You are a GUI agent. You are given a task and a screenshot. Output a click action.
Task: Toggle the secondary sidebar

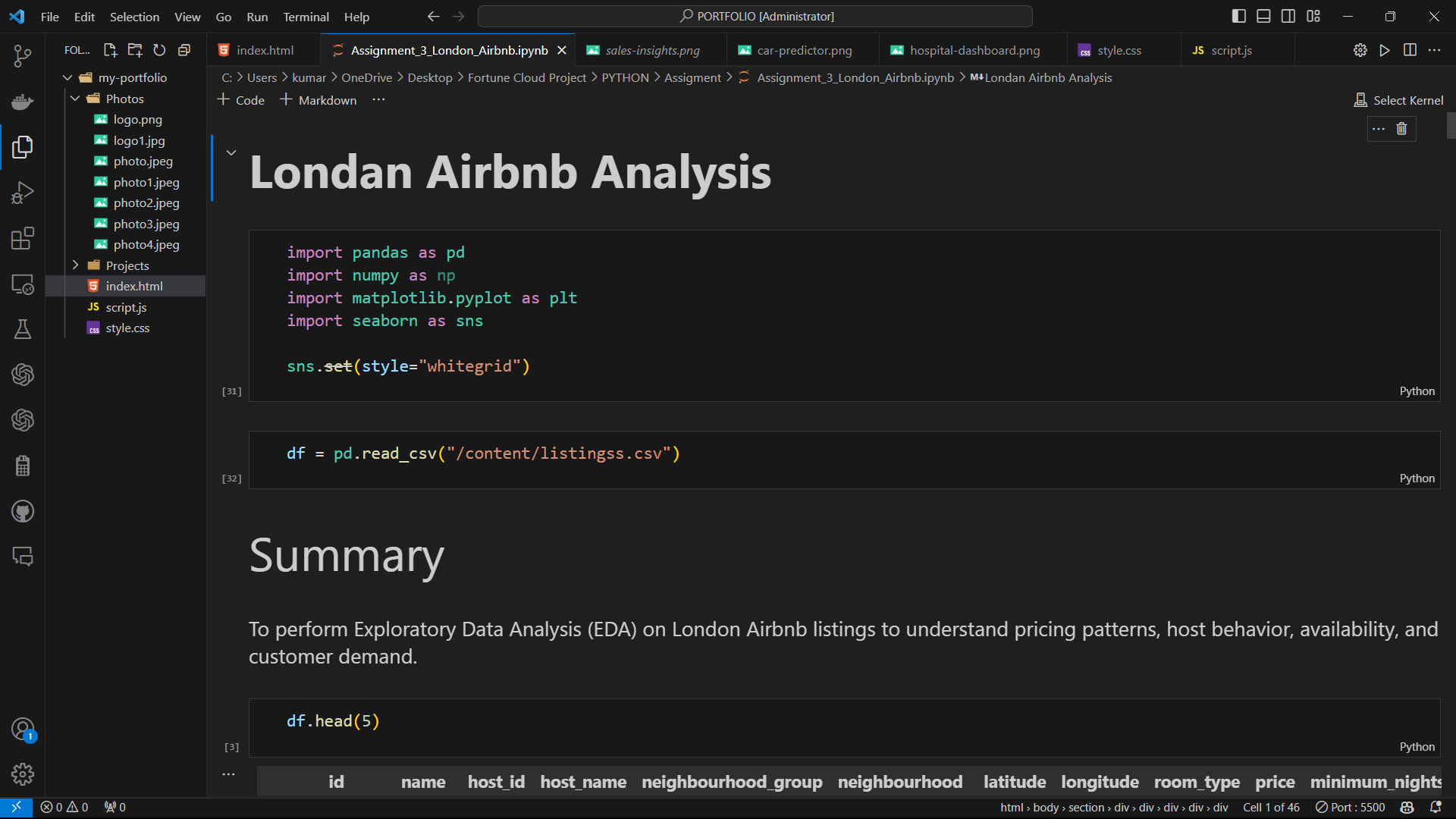coord(1288,15)
